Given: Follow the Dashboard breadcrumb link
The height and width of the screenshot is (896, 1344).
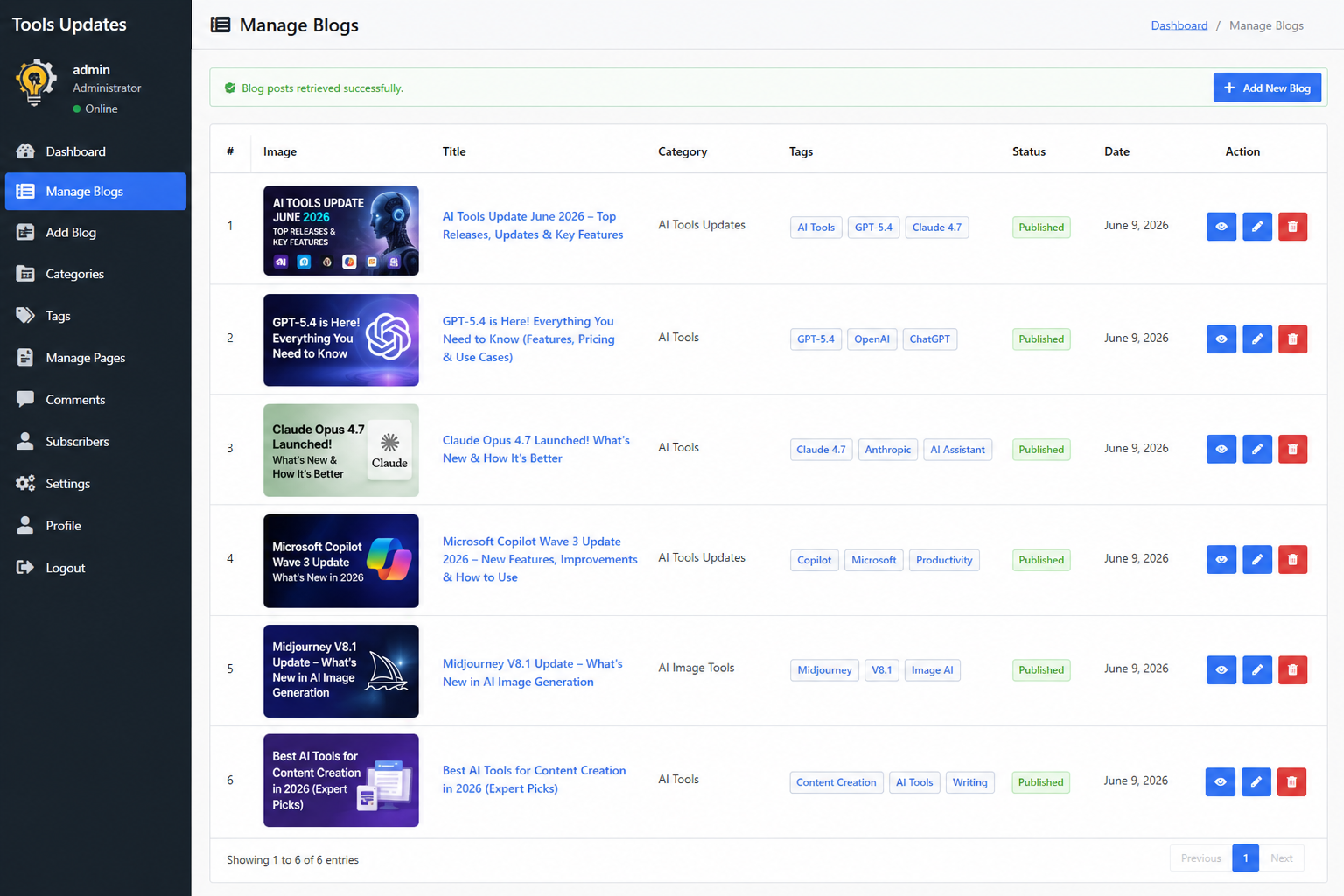Looking at the screenshot, I should [1179, 25].
